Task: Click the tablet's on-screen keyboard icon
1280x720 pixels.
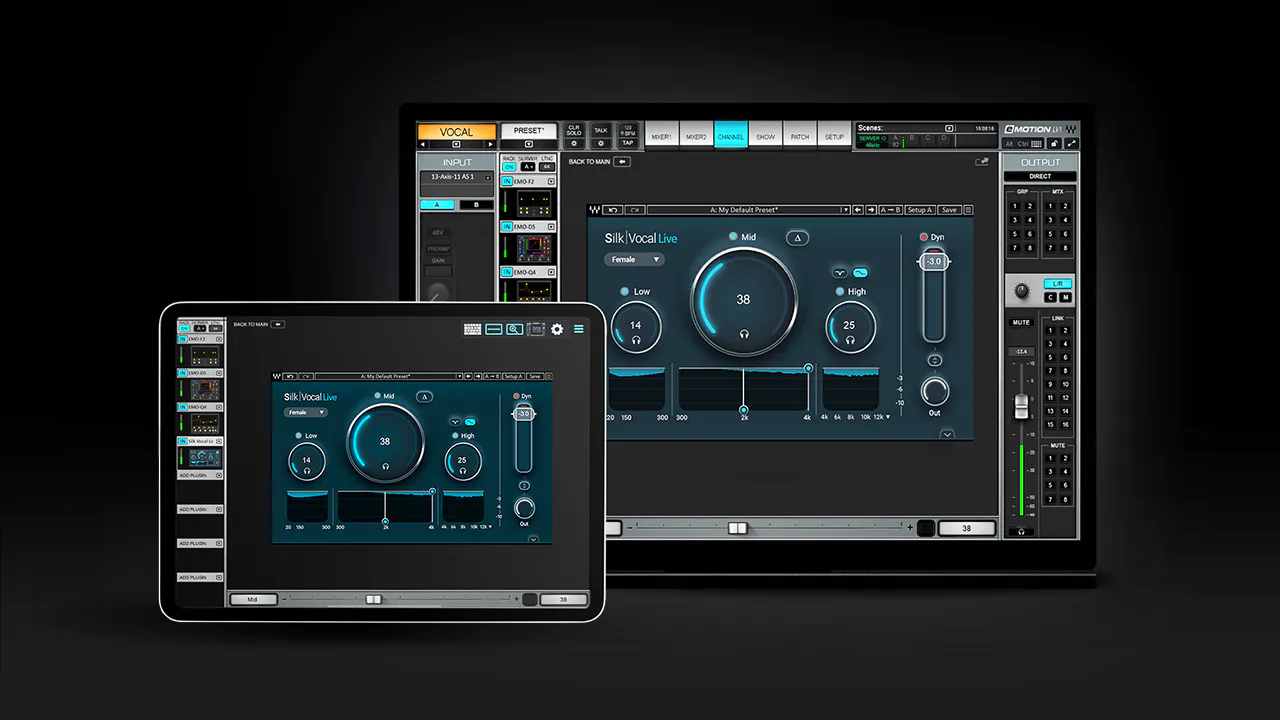Action: pos(473,329)
